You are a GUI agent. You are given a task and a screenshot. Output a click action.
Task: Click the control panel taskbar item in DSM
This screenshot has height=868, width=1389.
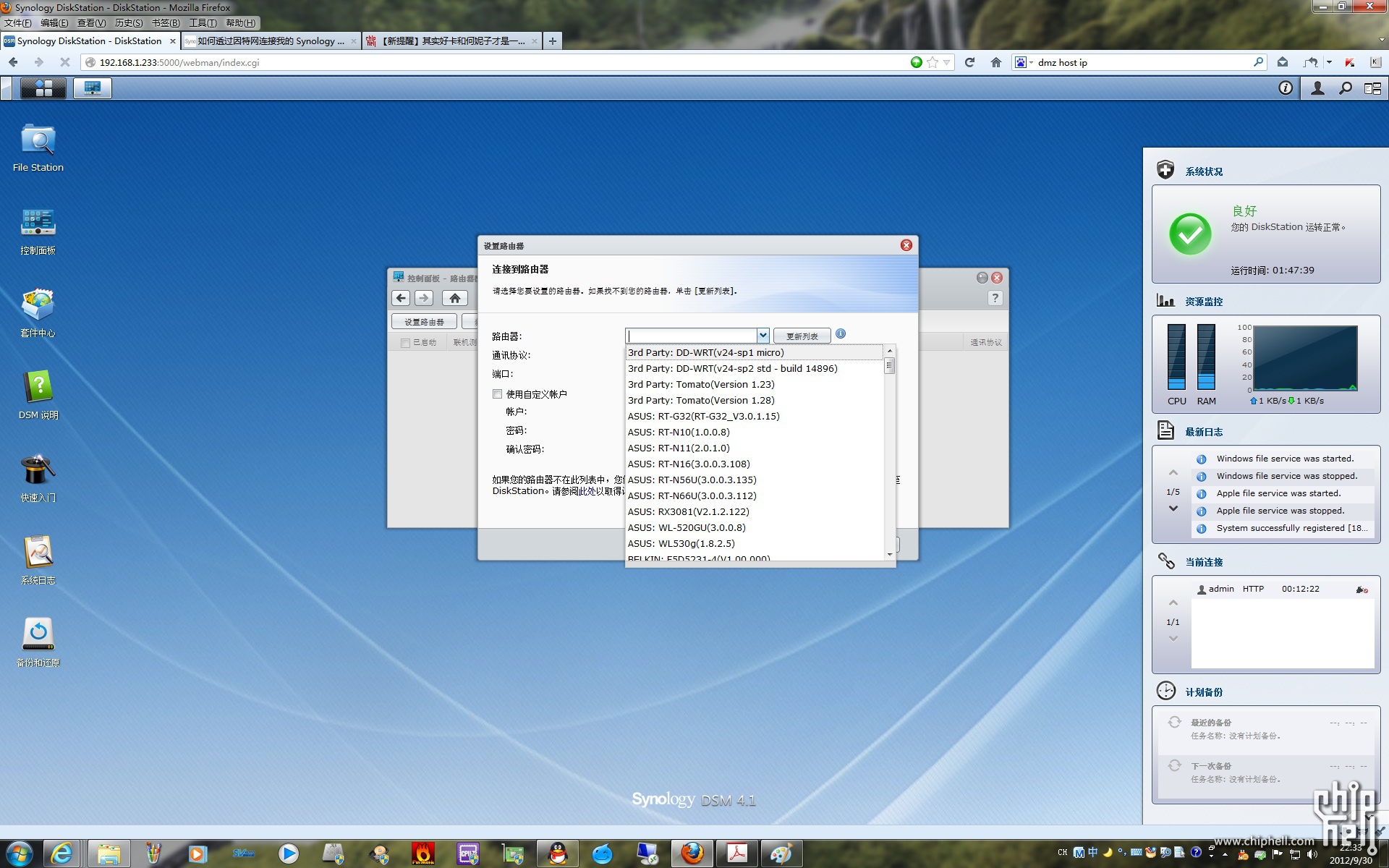coord(92,88)
